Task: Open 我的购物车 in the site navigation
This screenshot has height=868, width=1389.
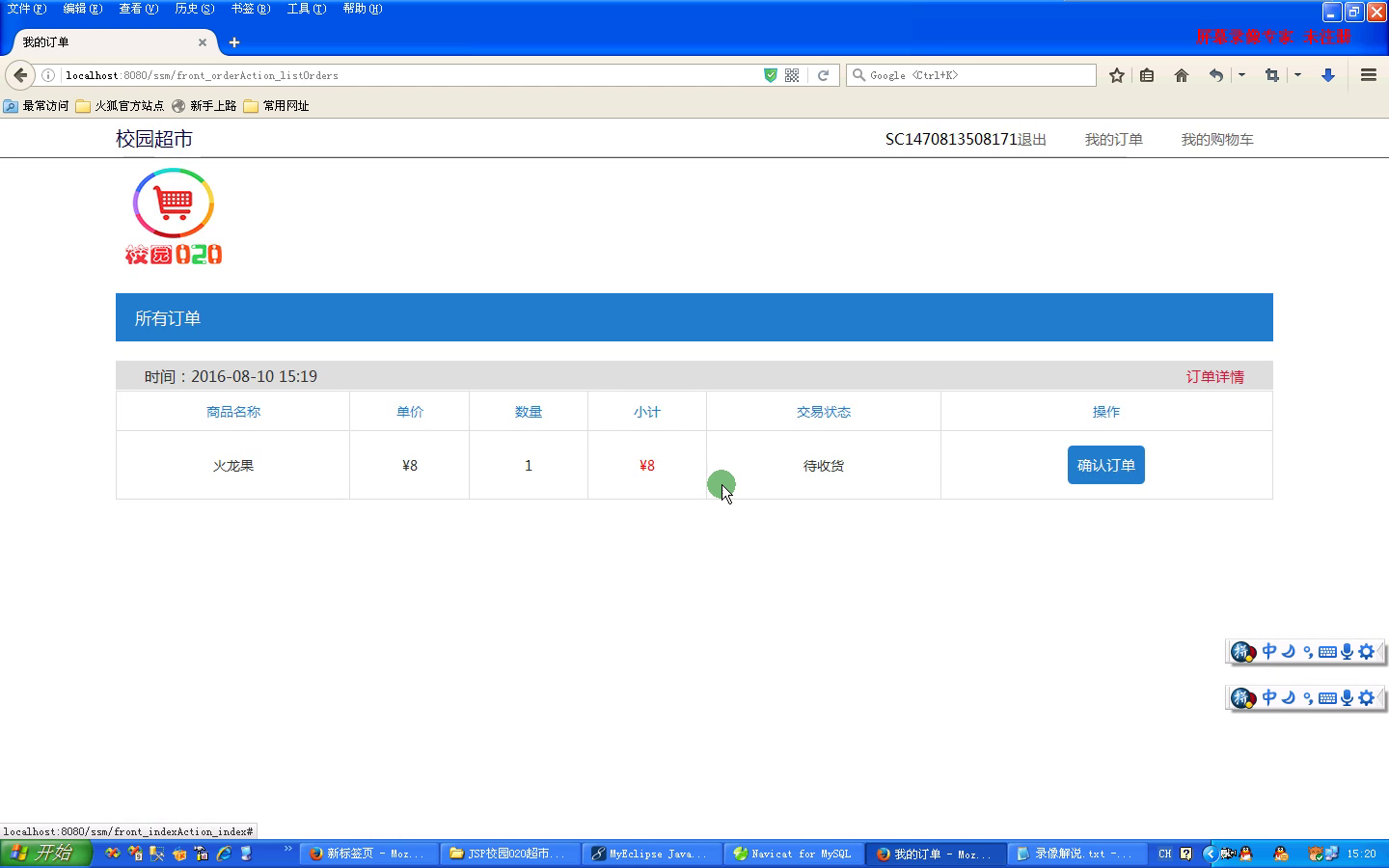Action: click(1217, 140)
